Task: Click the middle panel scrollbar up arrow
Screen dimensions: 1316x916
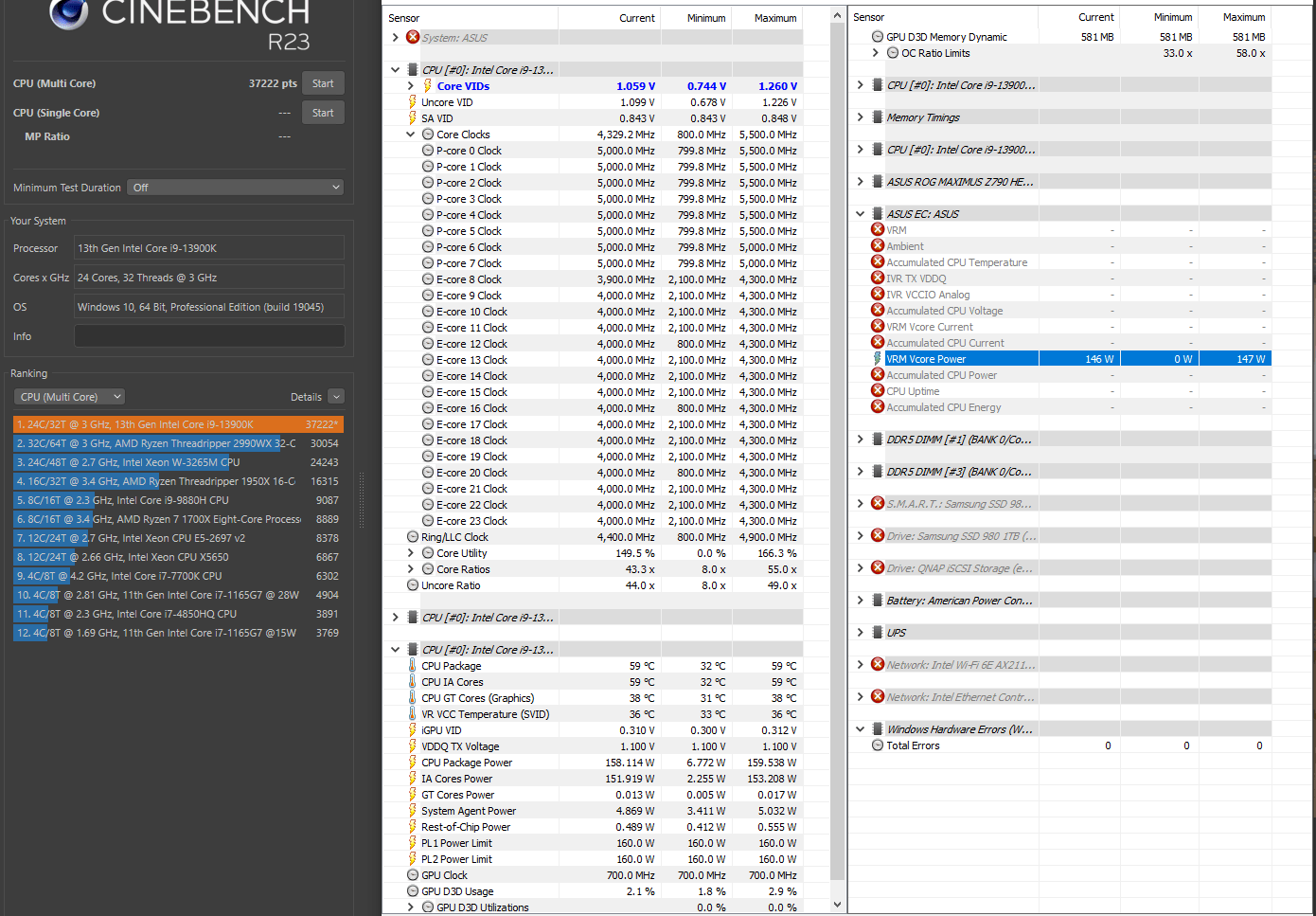Action: coord(837,16)
